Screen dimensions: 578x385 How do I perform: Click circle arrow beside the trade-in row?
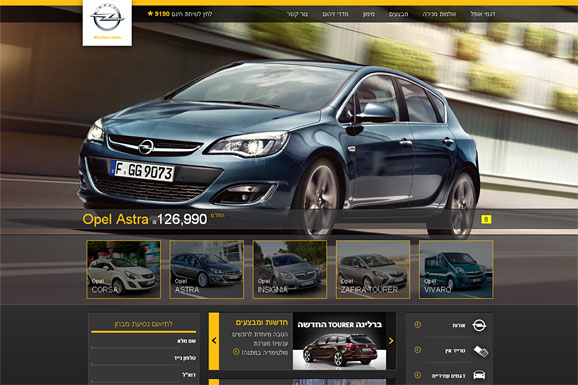[x=417, y=350]
